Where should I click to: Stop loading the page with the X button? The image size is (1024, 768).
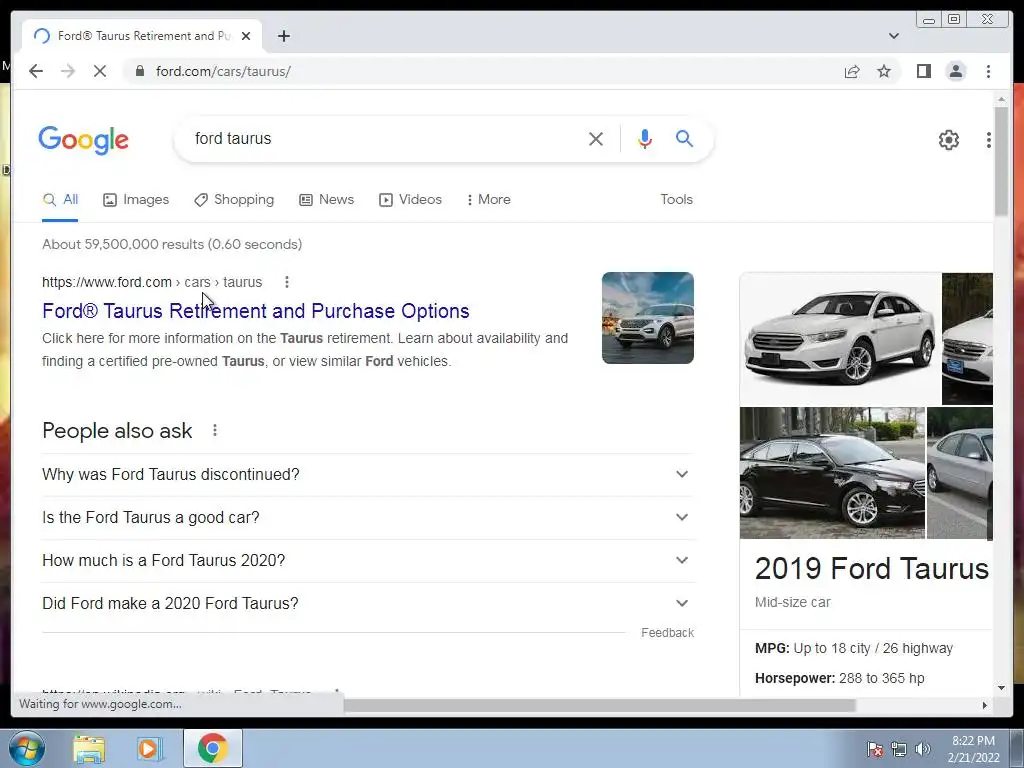coord(100,71)
